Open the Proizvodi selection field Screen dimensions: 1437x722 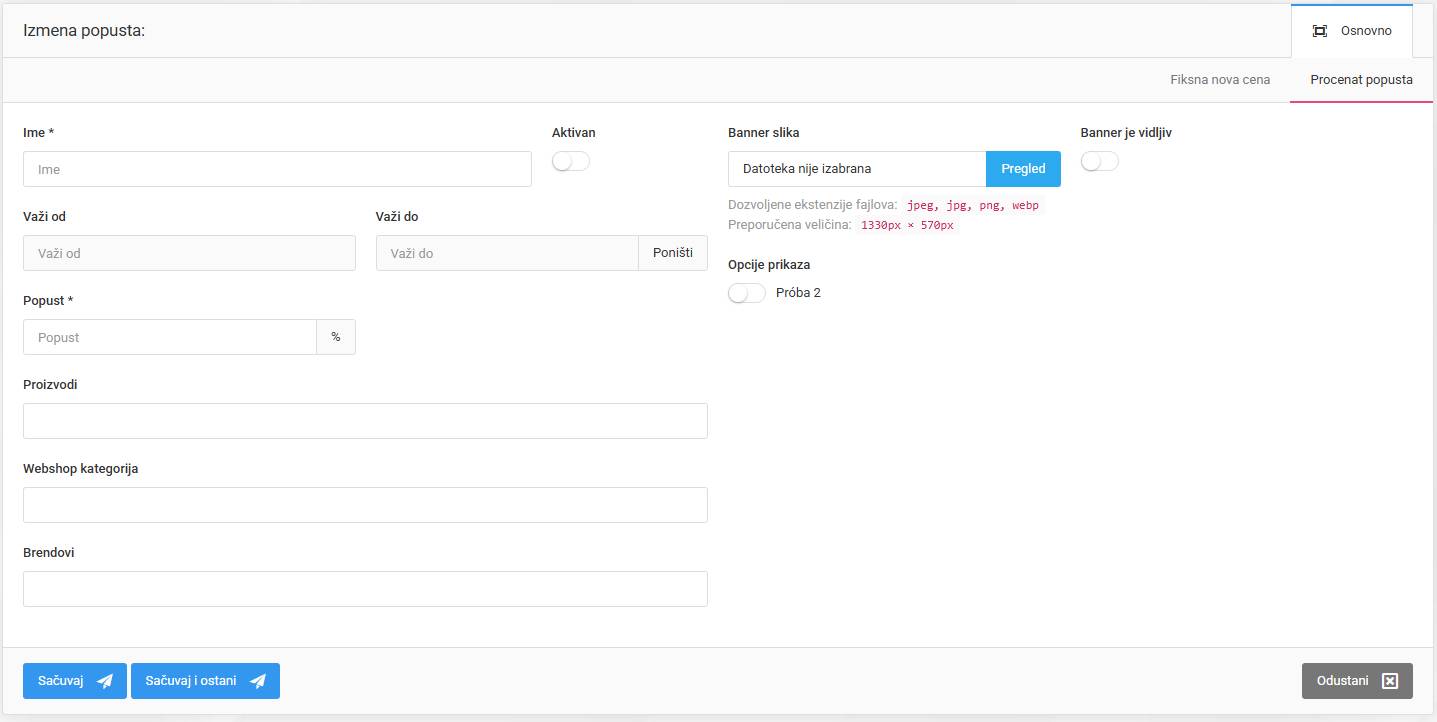[365, 421]
